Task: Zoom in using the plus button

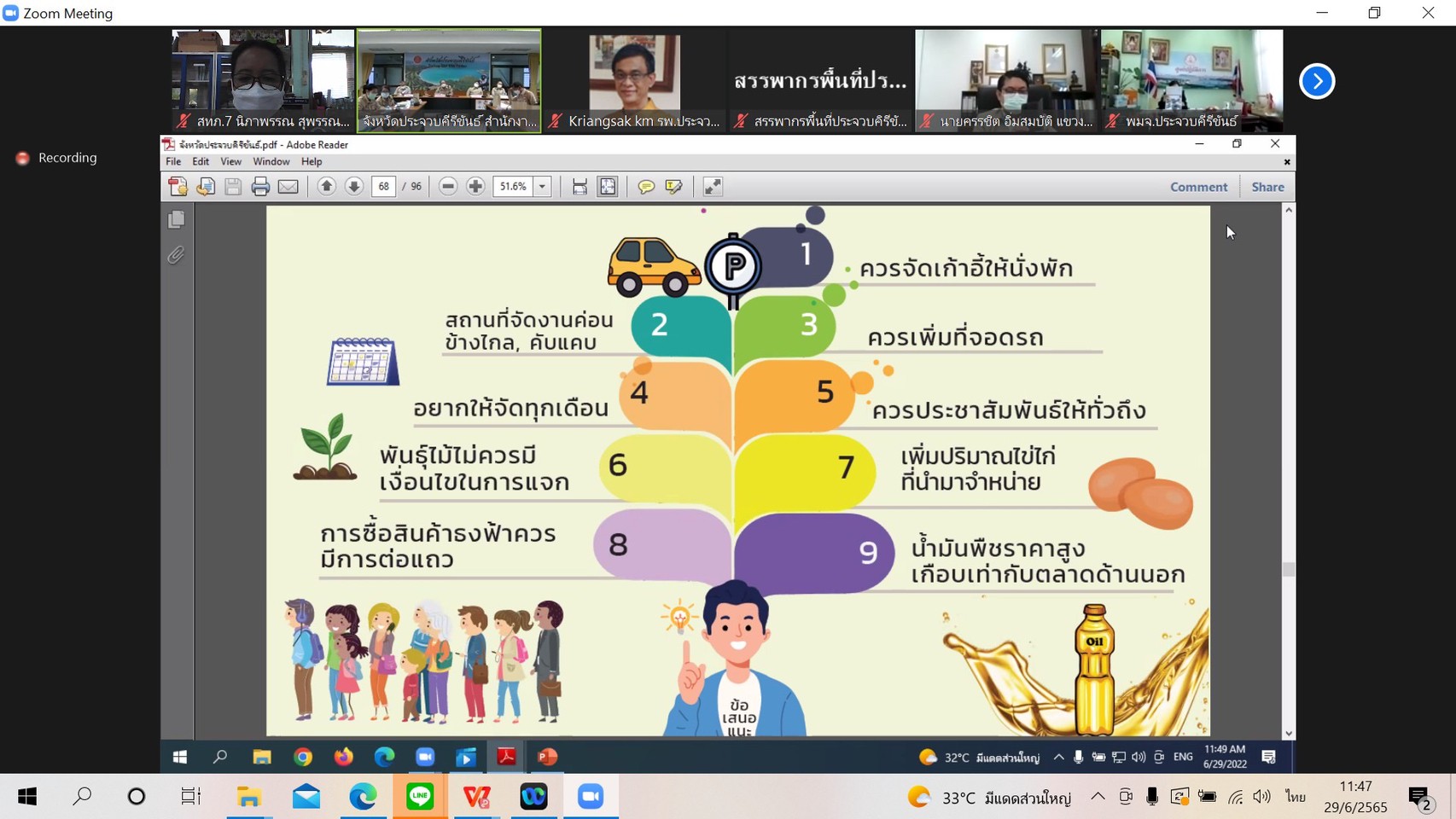Action: coord(475,187)
